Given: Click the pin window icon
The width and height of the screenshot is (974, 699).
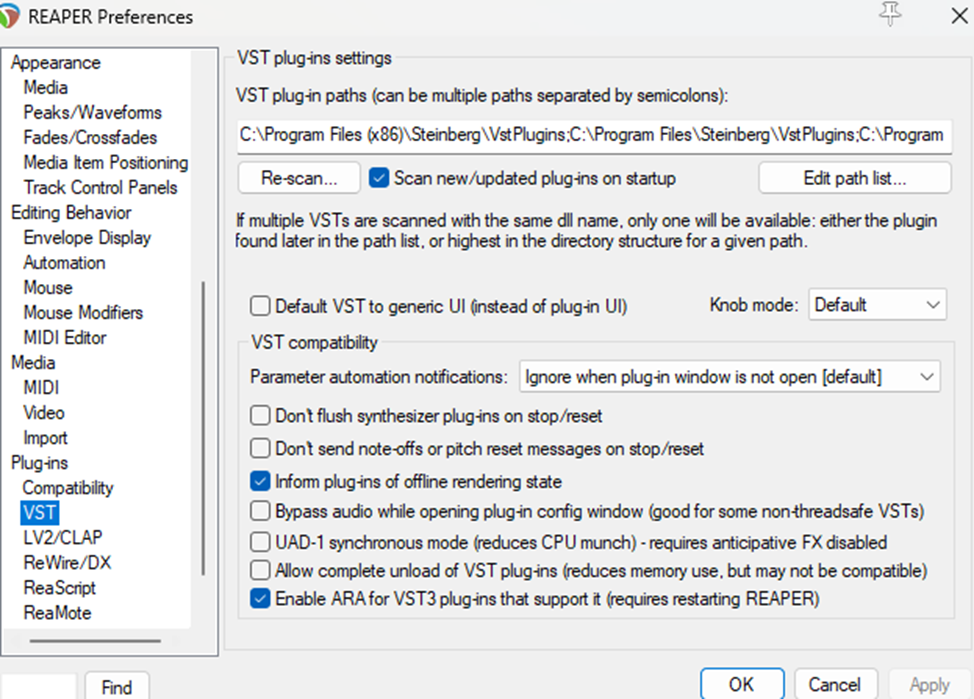Looking at the screenshot, I should tap(890, 14).
